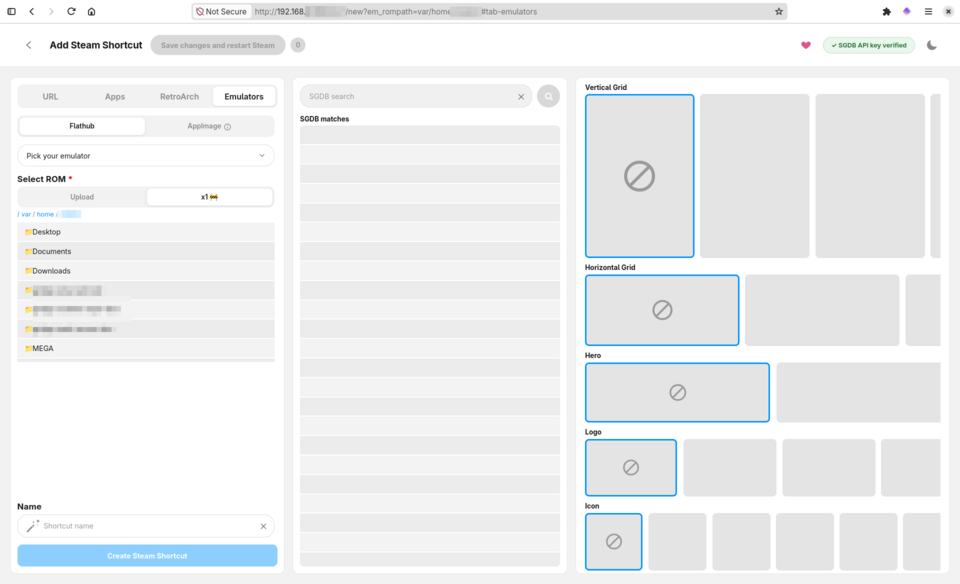This screenshot has height=584, width=960.
Task: Click the home breadcrumb link
Action: [x=45, y=214]
